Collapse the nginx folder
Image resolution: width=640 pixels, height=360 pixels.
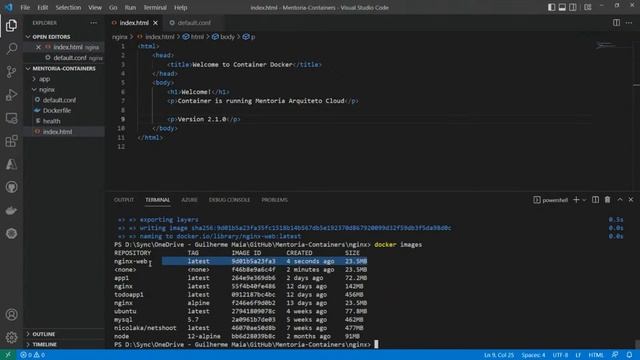tap(64, 89)
